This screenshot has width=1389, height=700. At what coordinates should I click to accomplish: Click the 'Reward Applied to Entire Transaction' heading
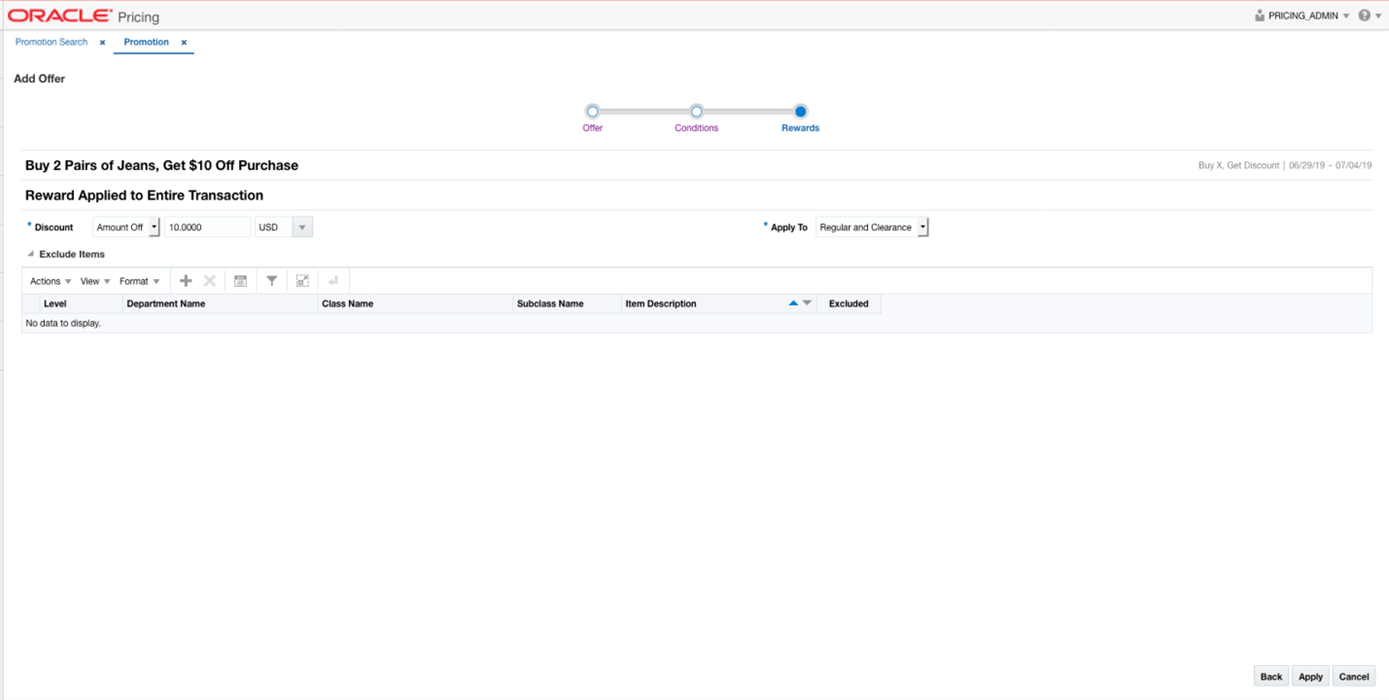(144, 195)
